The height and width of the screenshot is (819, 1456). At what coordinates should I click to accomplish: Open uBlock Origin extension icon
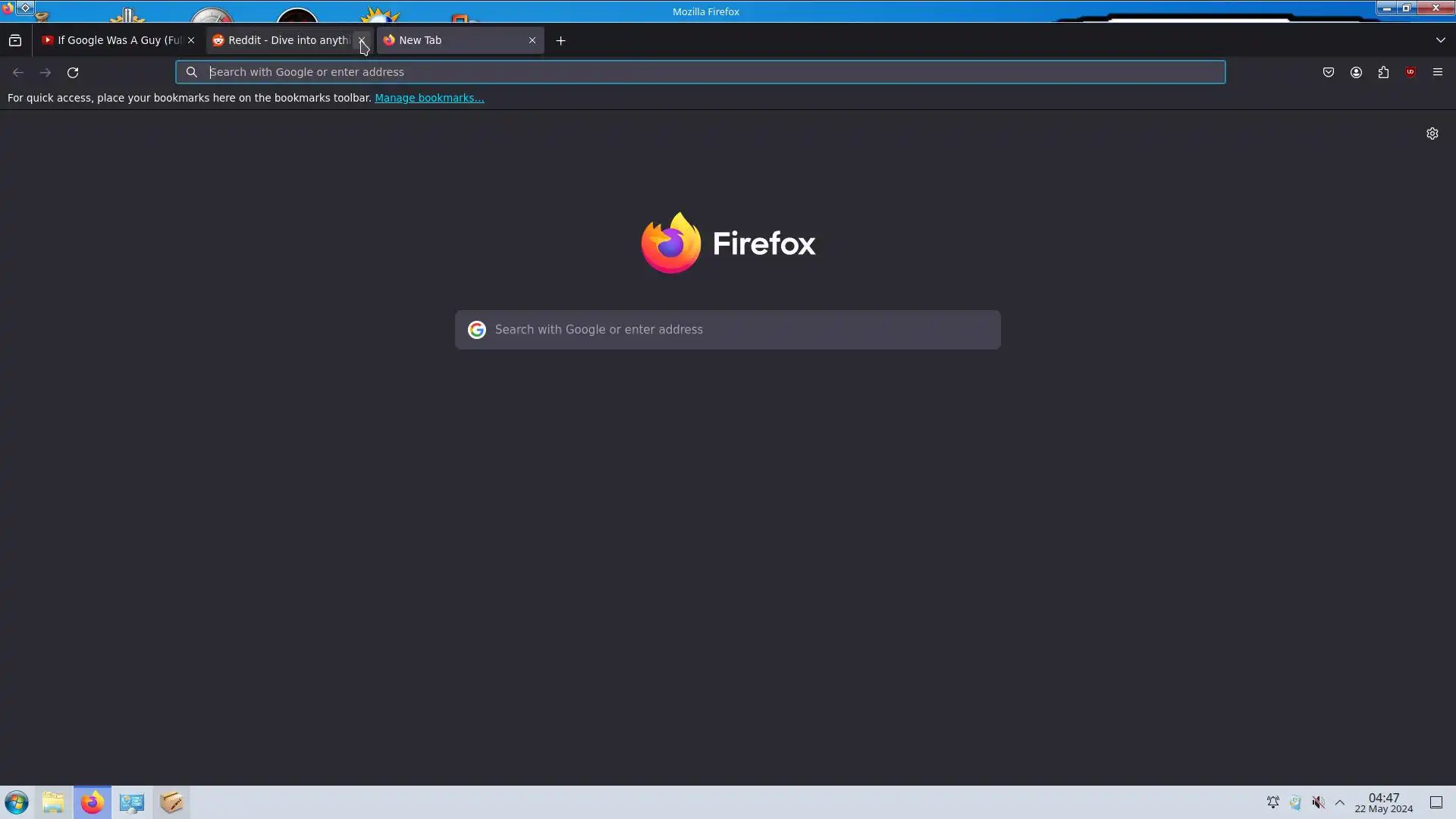(1410, 73)
